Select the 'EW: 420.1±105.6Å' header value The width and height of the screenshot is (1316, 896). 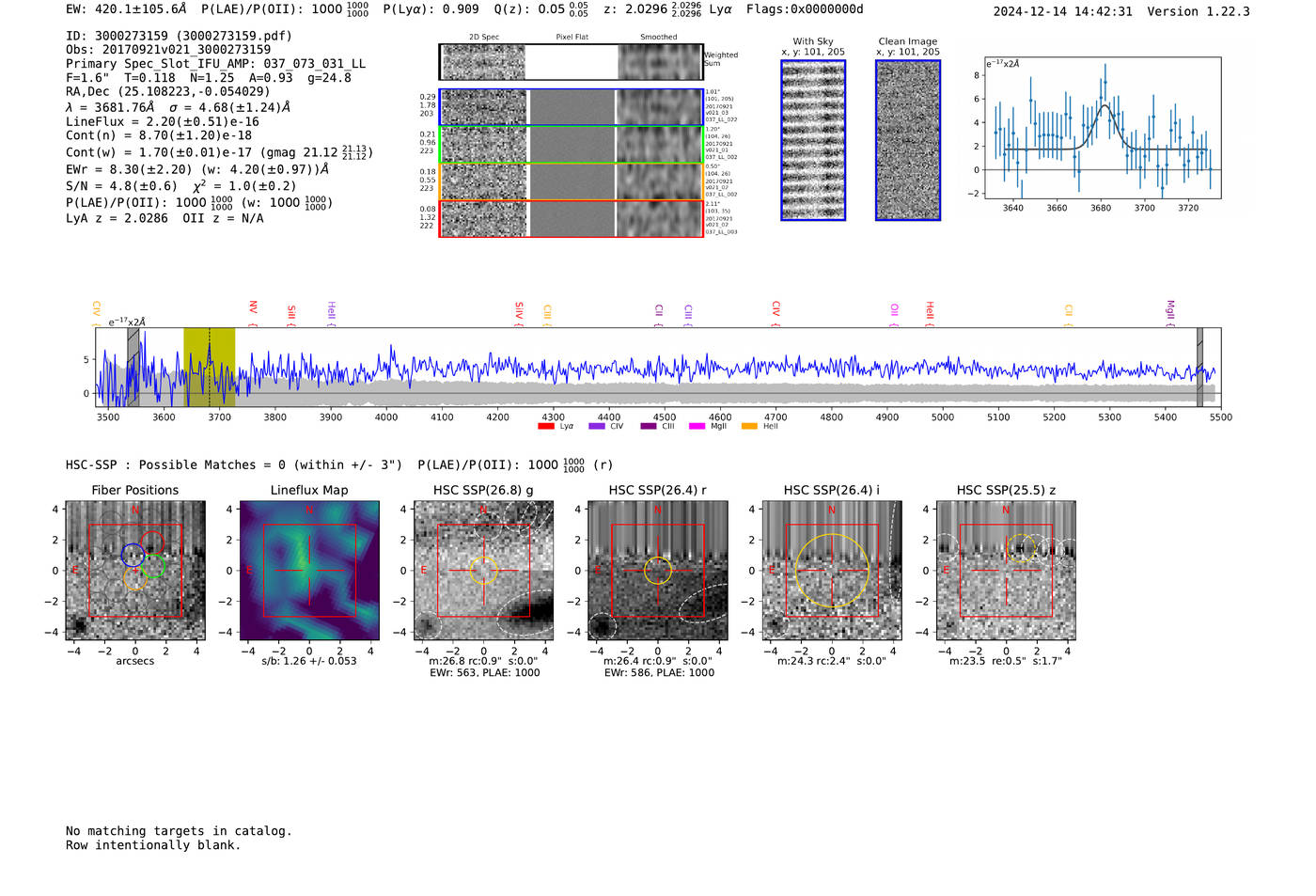pyautogui.click(x=126, y=9)
